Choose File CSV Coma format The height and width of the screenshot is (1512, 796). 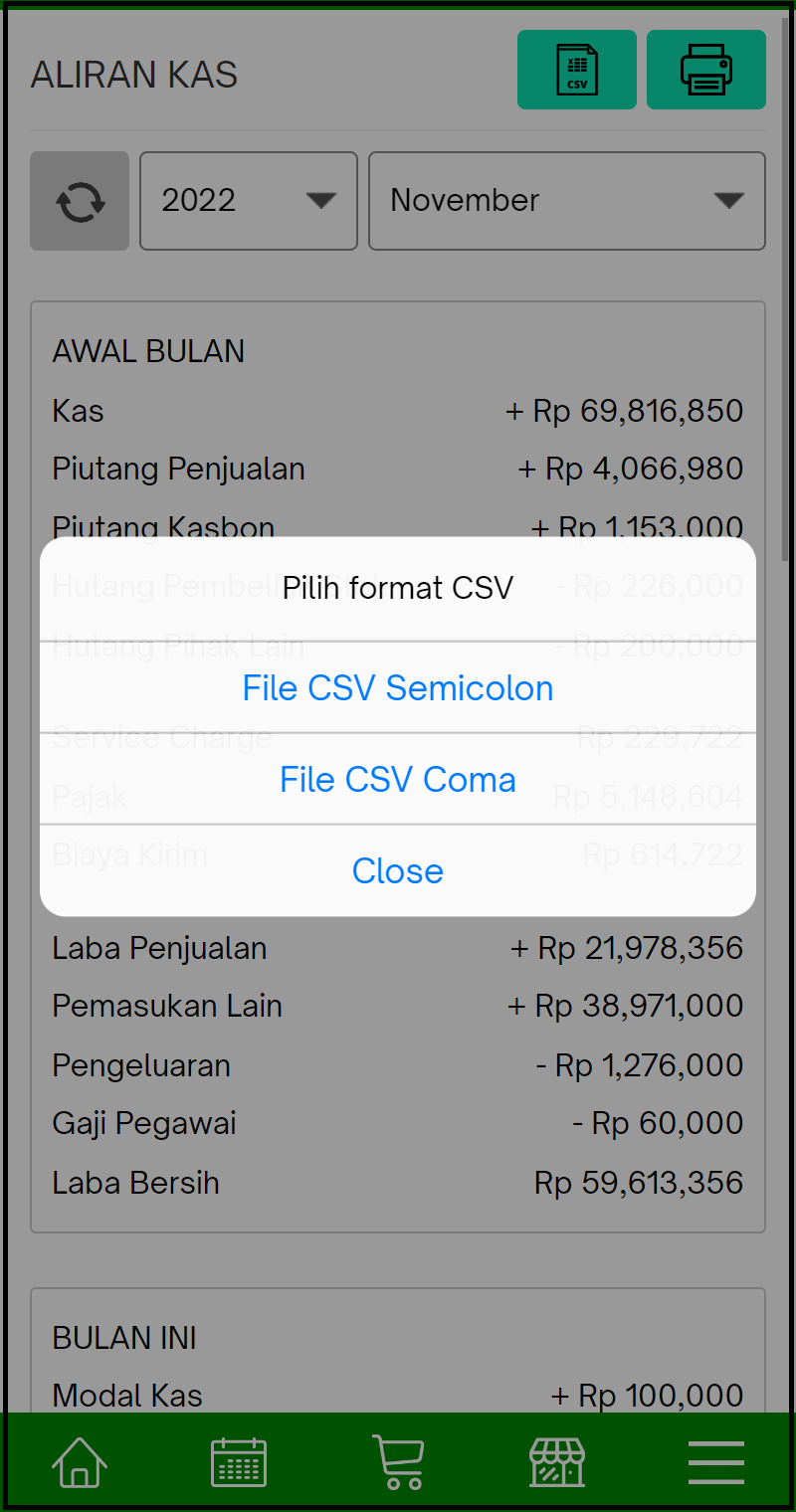pyautogui.click(x=397, y=779)
